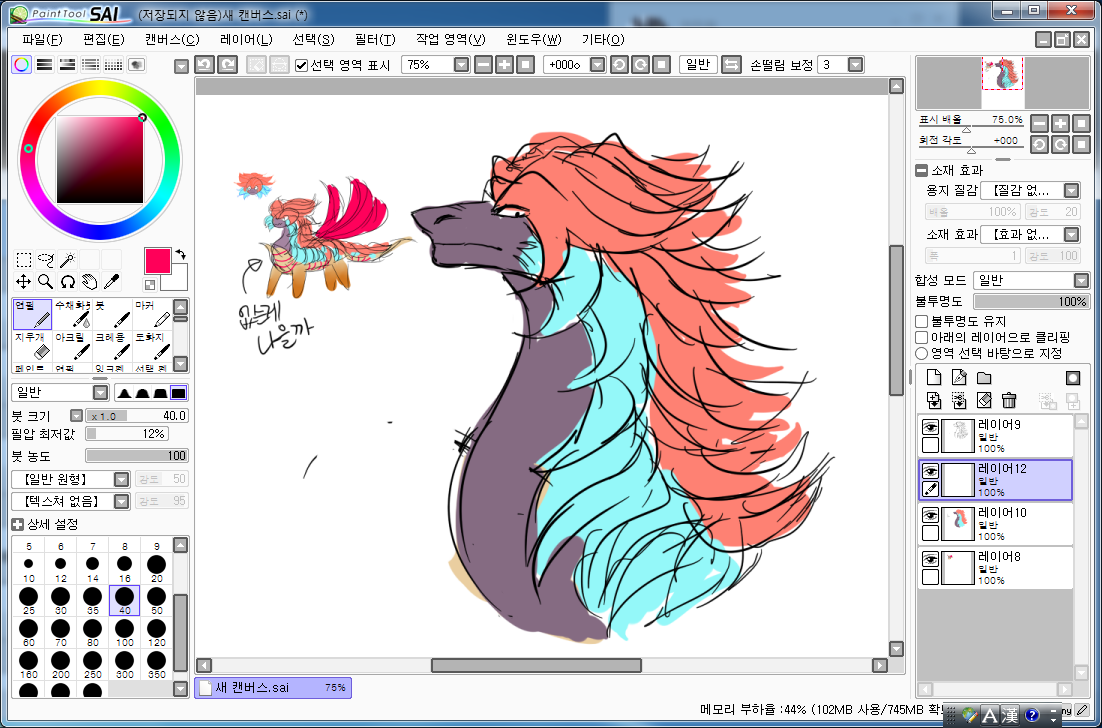Viewport: 1102px width, 728px height.
Task: Select the magic wand tool
Action: (67, 260)
